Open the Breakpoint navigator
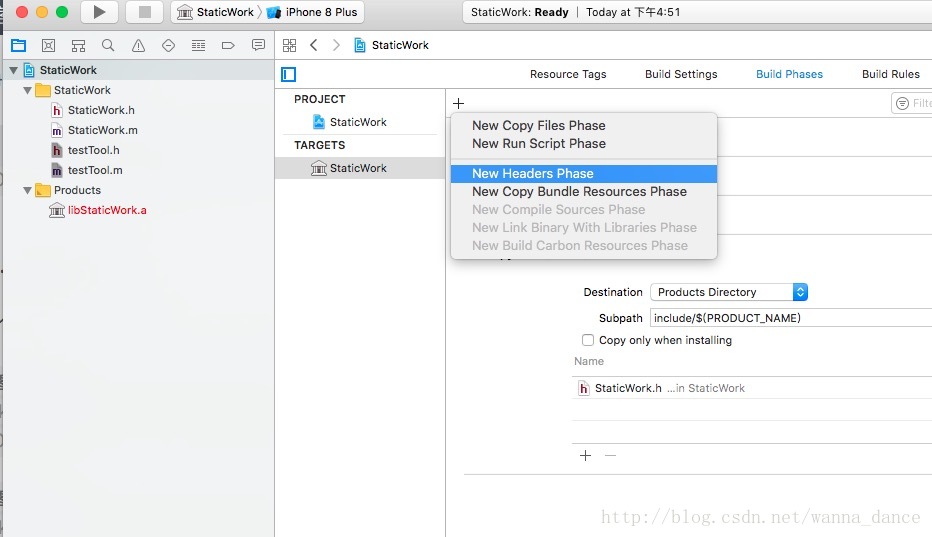Viewport: 932px width, 537px height. point(228,45)
